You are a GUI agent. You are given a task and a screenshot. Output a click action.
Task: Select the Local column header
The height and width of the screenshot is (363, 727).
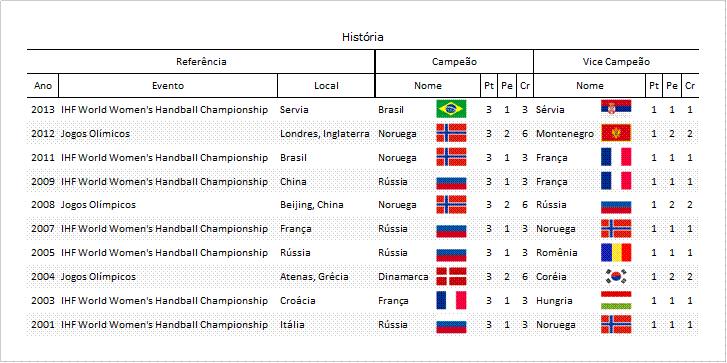pos(326,86)
